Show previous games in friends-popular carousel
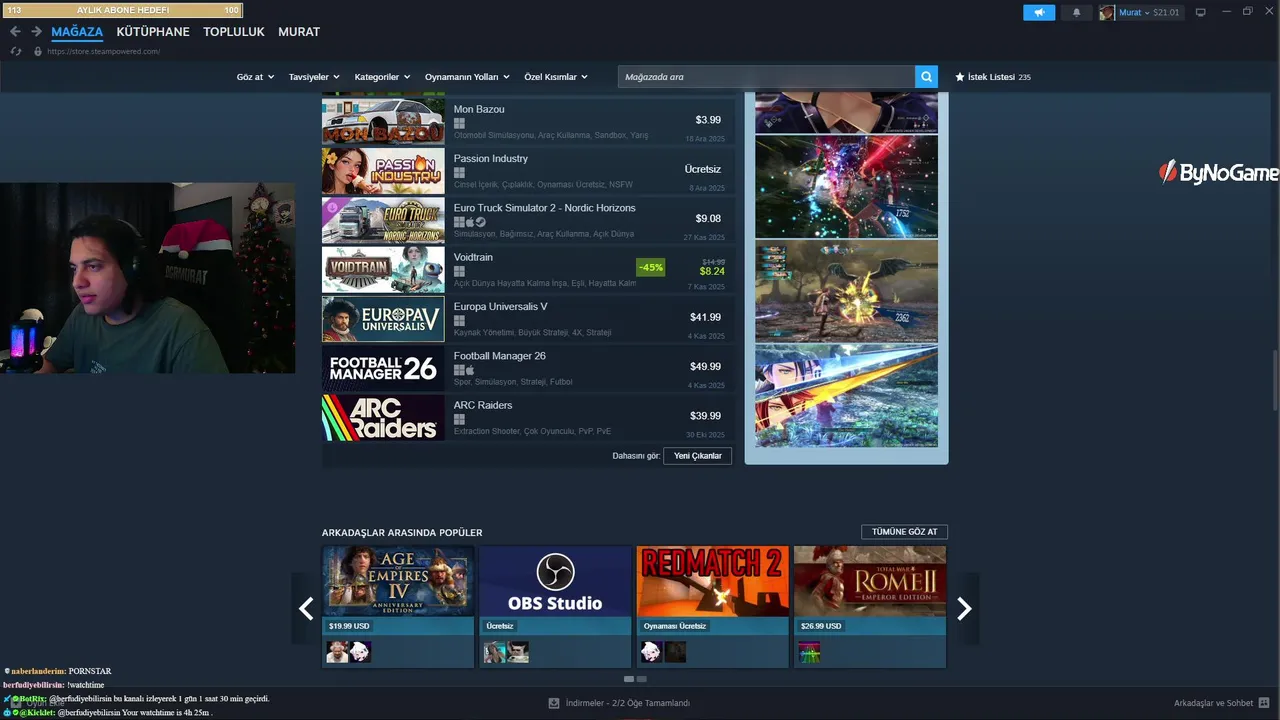This screenshot has width=1280, height=720. [x=306, y=608]
